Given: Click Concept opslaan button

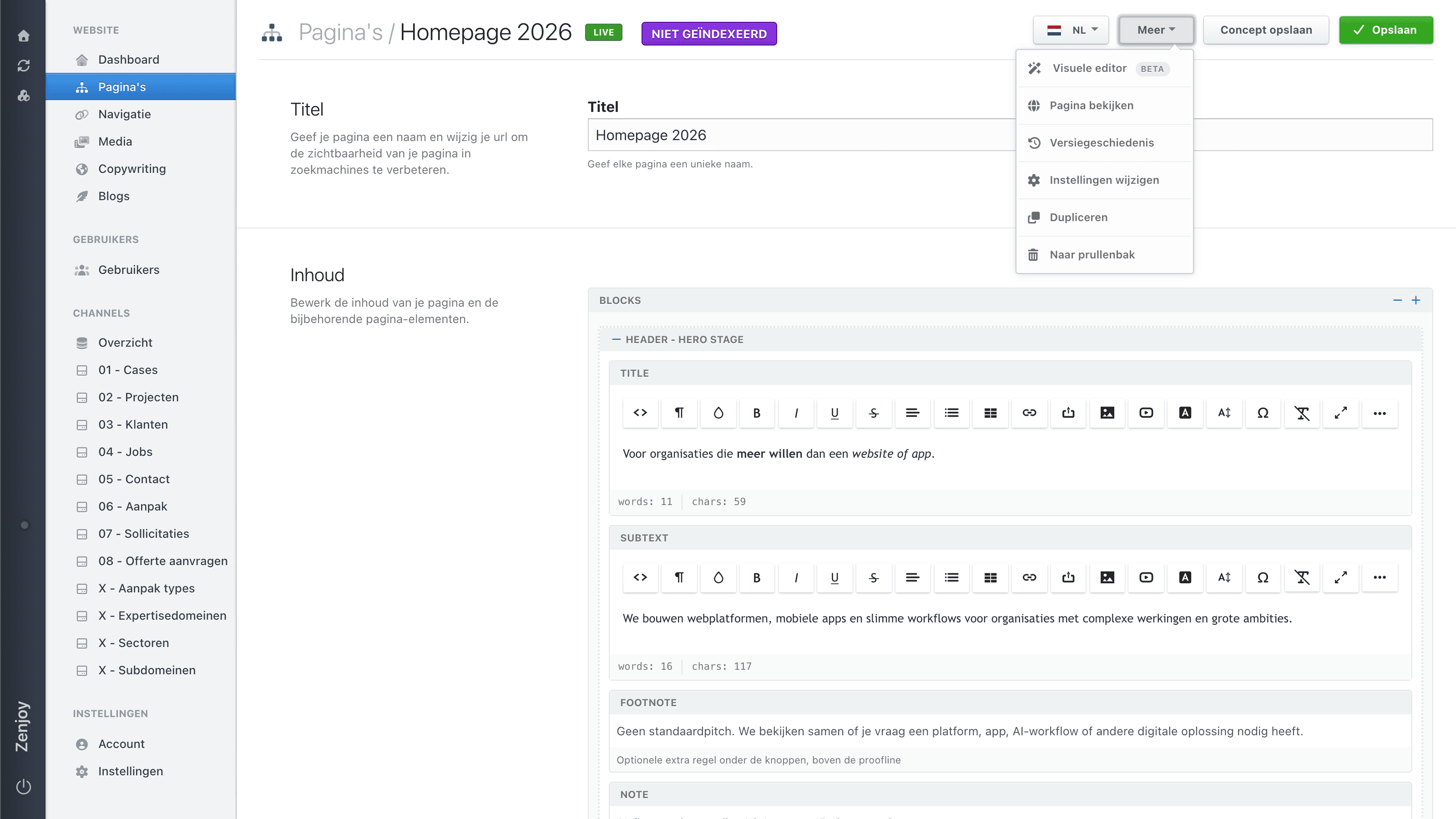Looking at the screenshot, I should [x=1266, y=30].
